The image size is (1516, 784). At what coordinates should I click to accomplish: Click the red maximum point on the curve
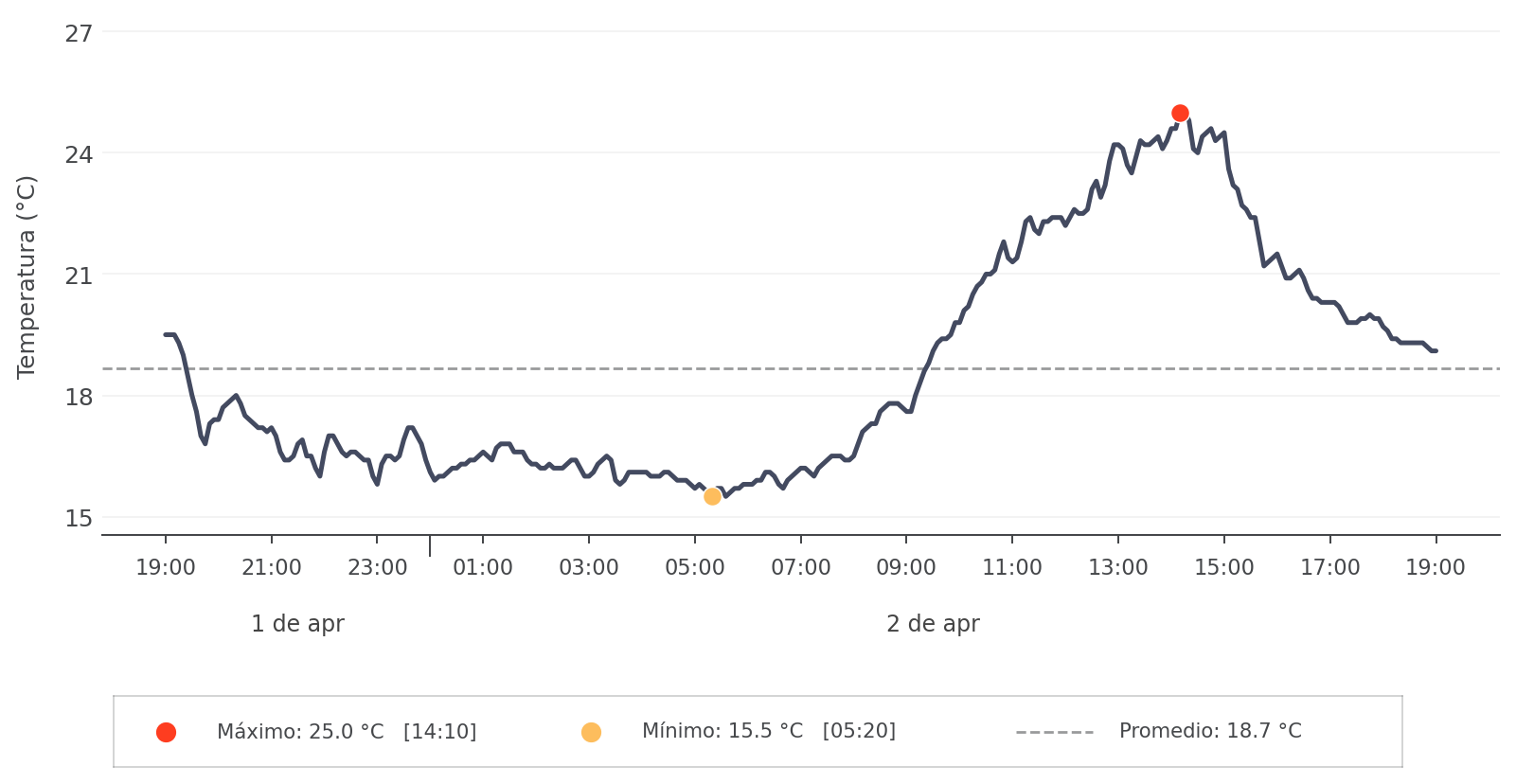point(1180,114)
